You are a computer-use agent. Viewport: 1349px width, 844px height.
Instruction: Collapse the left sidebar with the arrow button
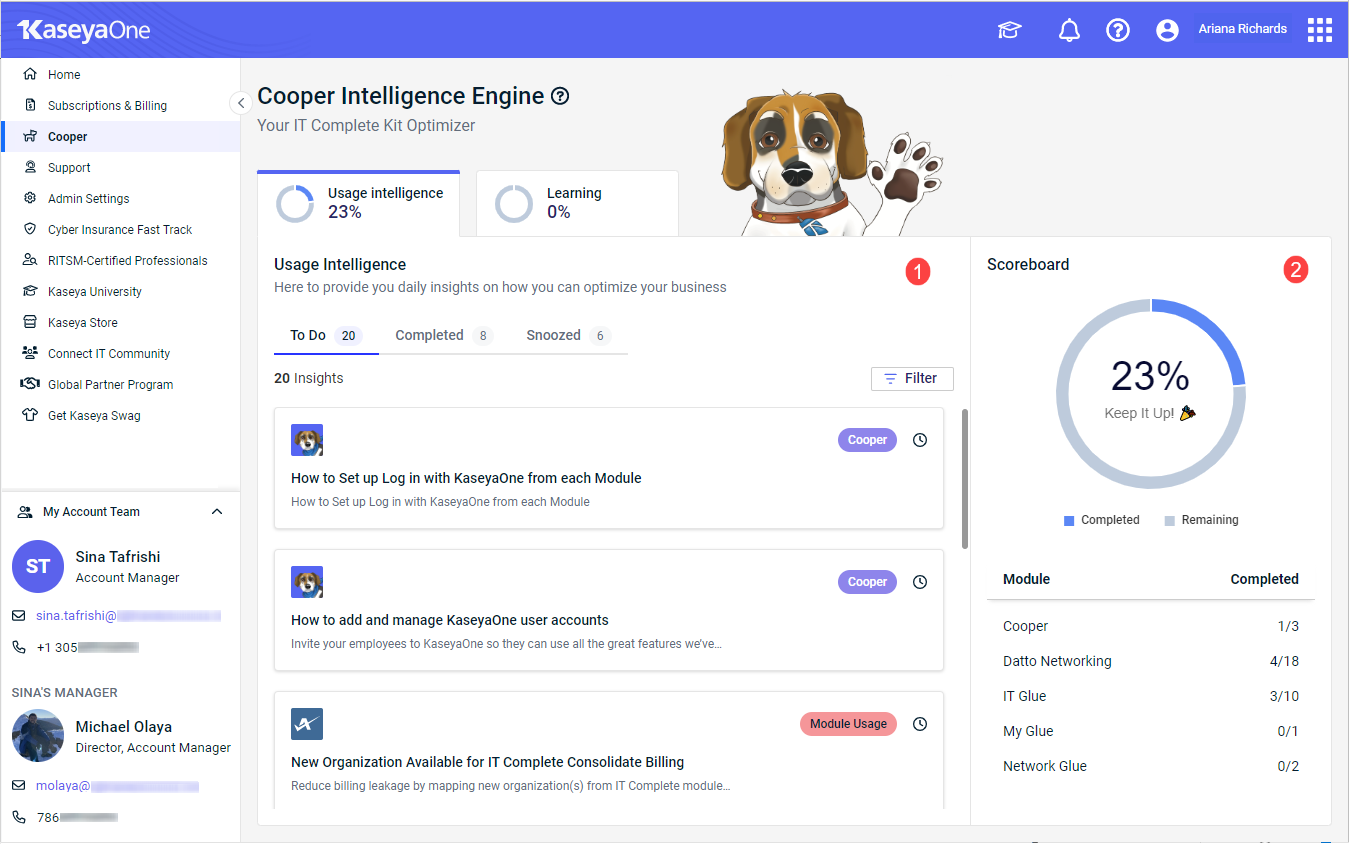click(x=240, y=102)
